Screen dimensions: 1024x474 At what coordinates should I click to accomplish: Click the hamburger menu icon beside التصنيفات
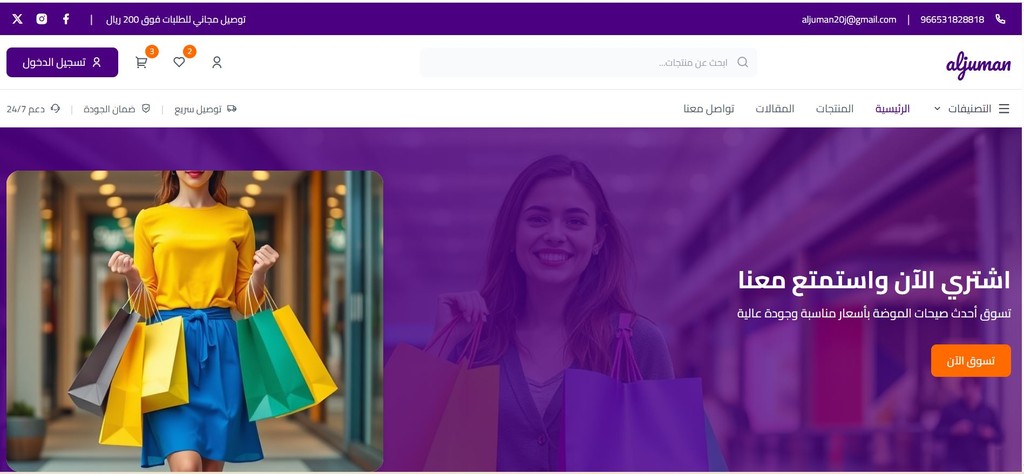click(x=1004, y=108)
